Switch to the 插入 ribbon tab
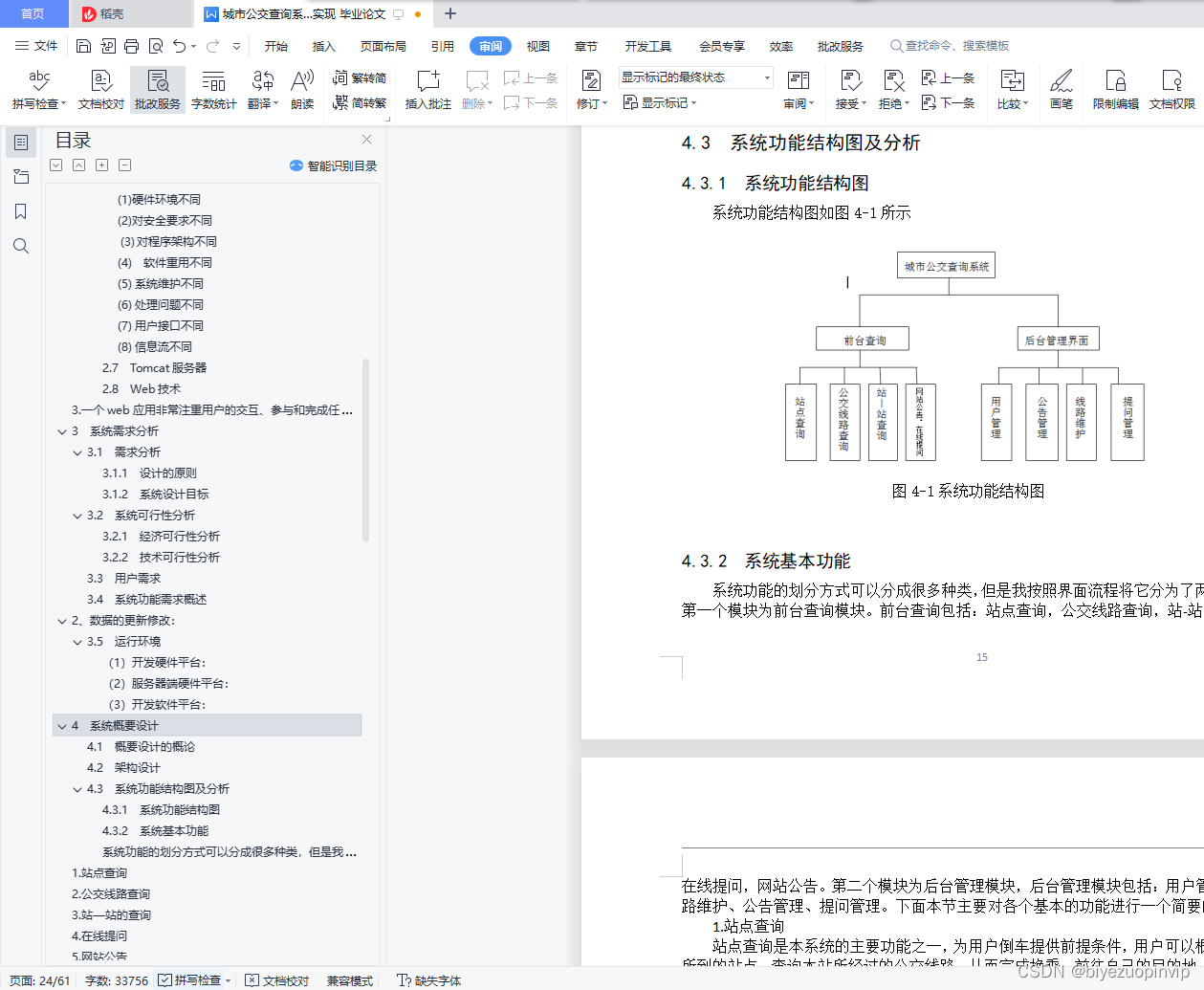The height and width of the screenshot is (990, 1204). point(324,46)
